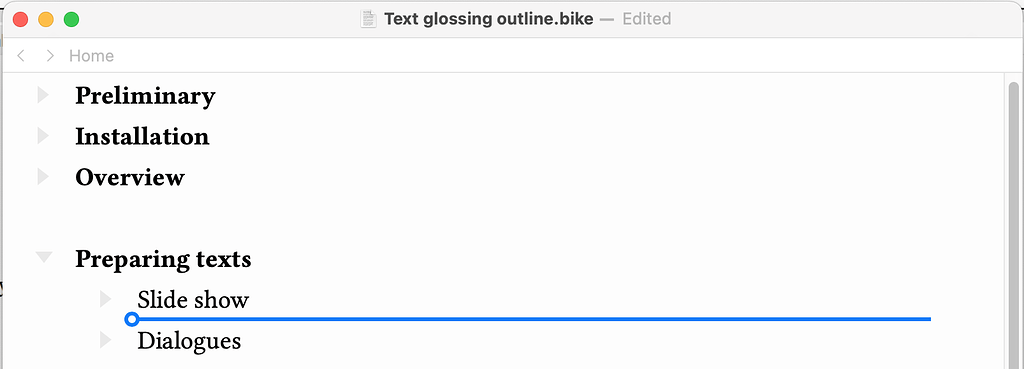Select the Slide show item text
This screenshot has width=1024, height=369.
point(193,300)
